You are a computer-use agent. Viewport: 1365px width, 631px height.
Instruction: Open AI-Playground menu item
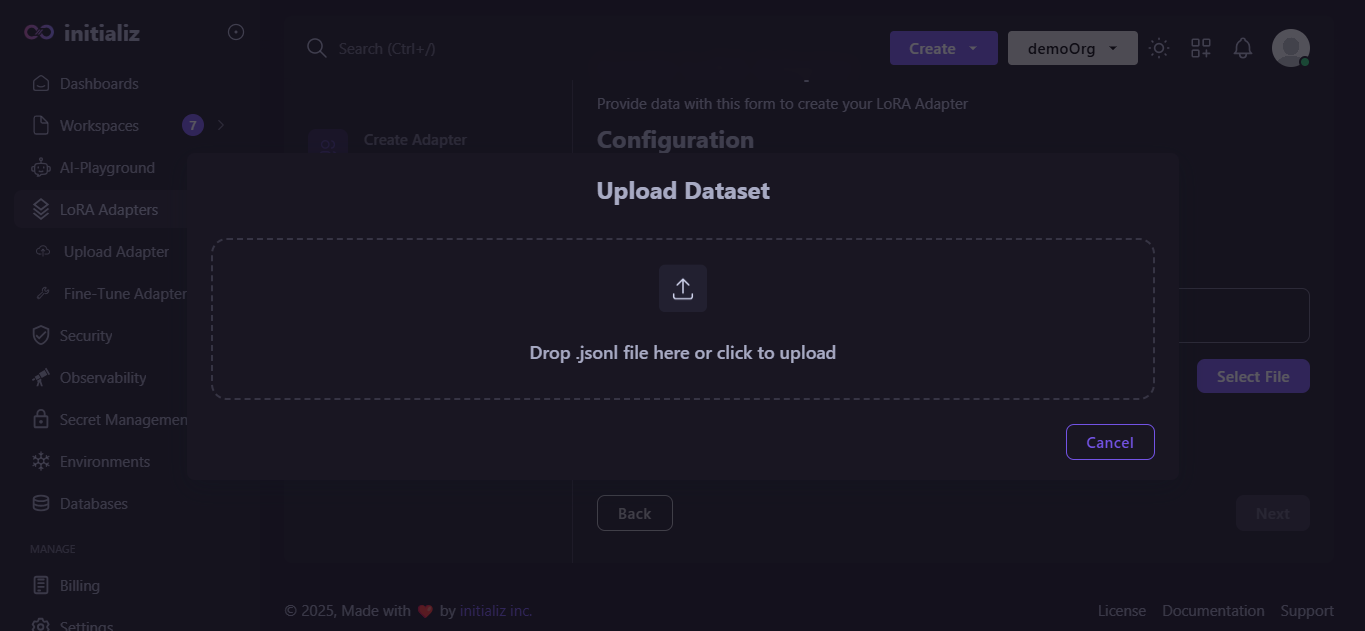[107, 168]
